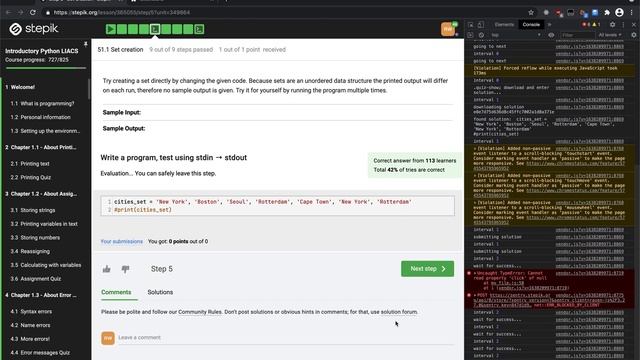Screen dimensions: 640x360
Task: Open lesson 4.2 Name errors
Action: pyautogui.click(x=30, y=325)
